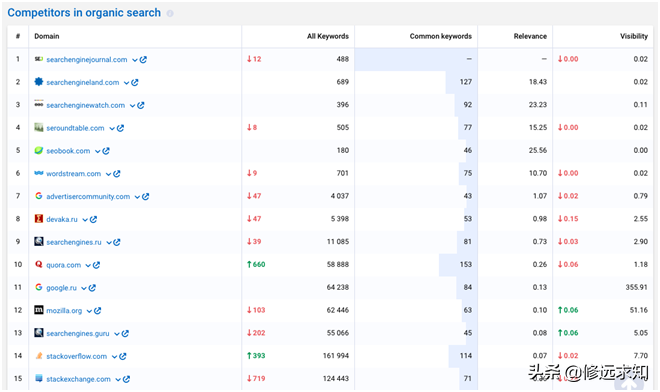Click the Competitors in organic search heading
This screenshot has width=660, height=392.
point(84,13)
